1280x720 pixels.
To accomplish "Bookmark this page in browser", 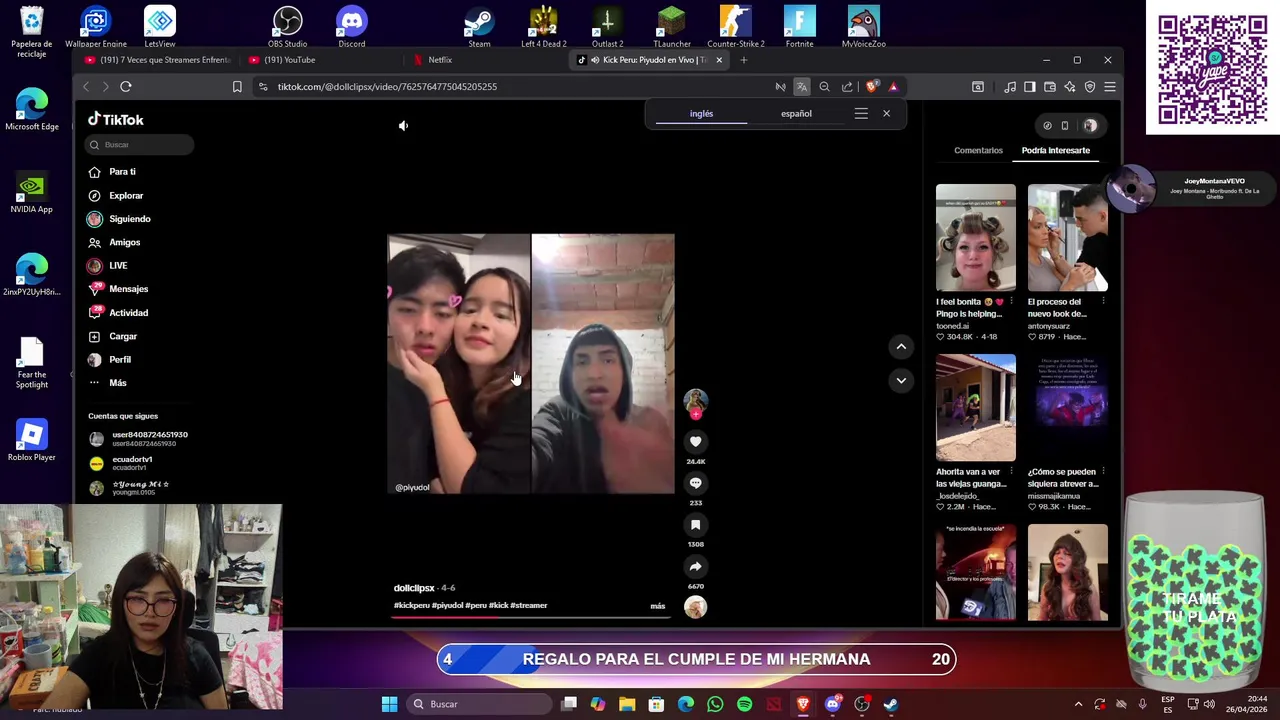I will point(237,87).
